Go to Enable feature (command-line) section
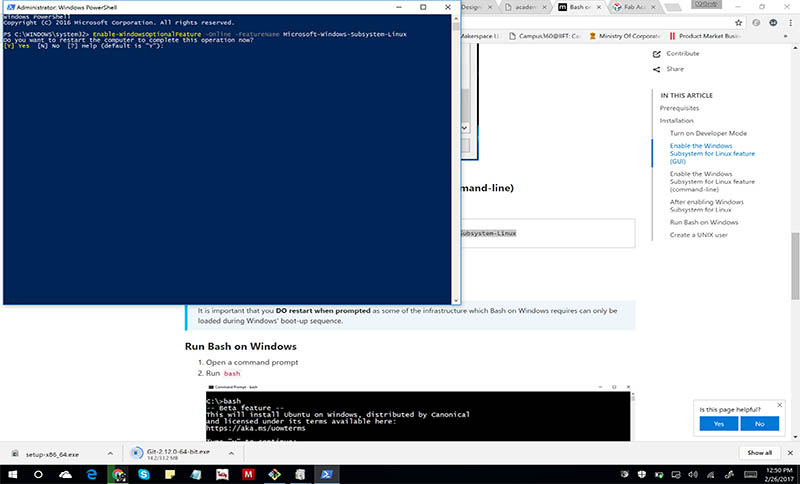Screen dimensions: 800x484 tap(712, 182)
